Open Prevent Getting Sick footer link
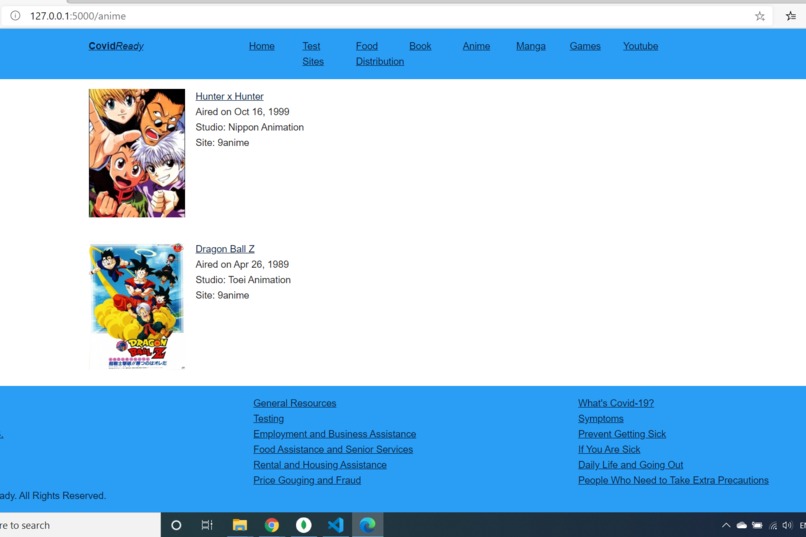This screenshot has width=806, height=537. tap(622, 434)
